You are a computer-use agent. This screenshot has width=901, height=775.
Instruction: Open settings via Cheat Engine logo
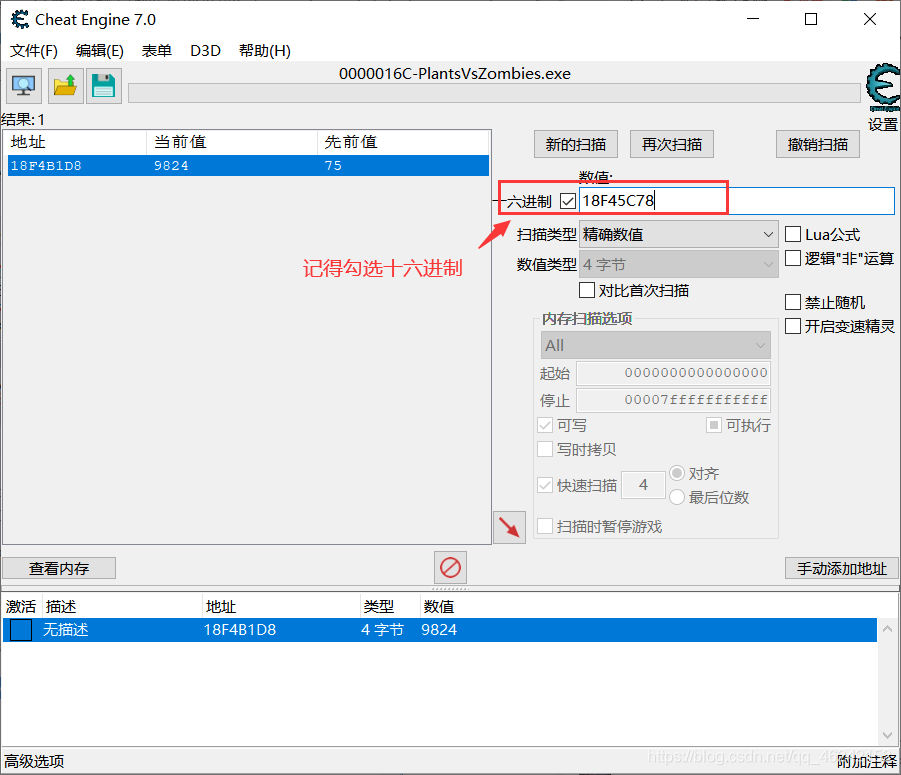coord(883,87)
